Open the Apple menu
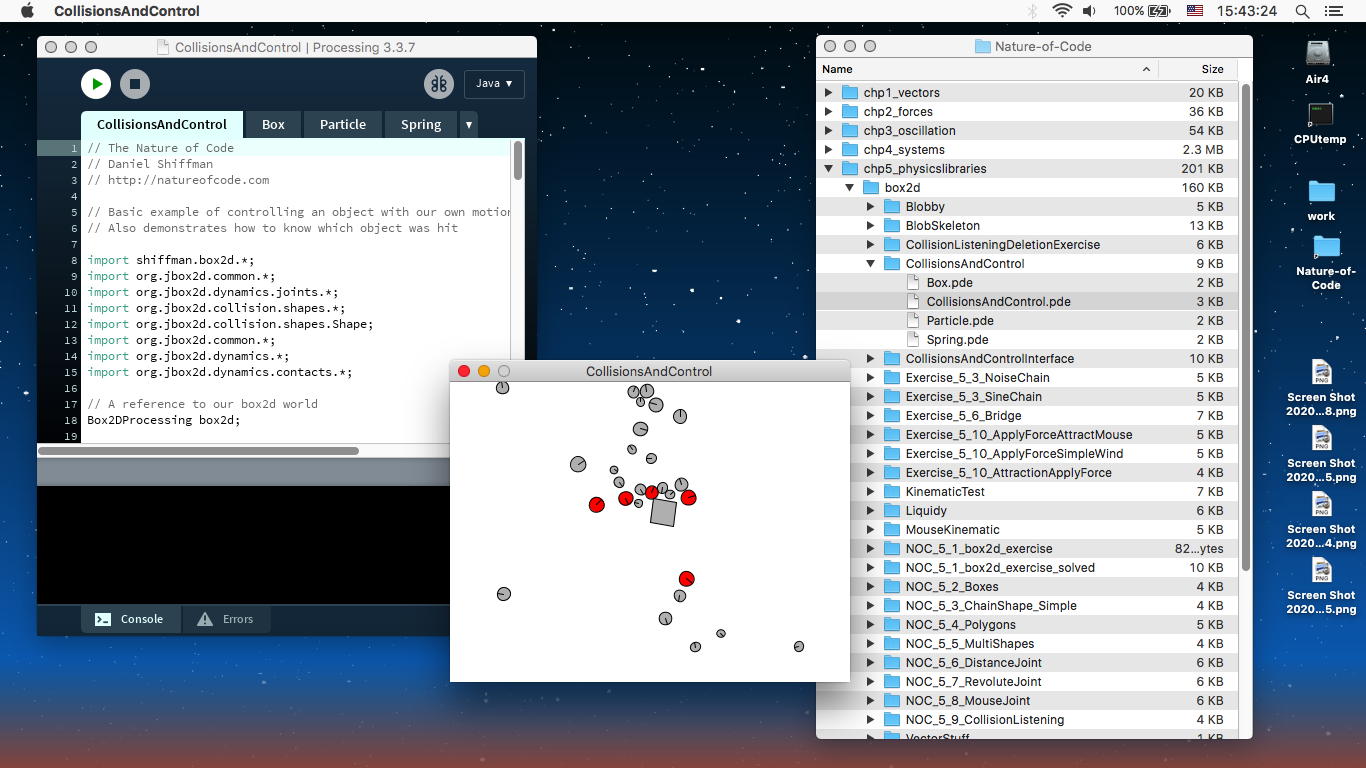 coord(28,11)
